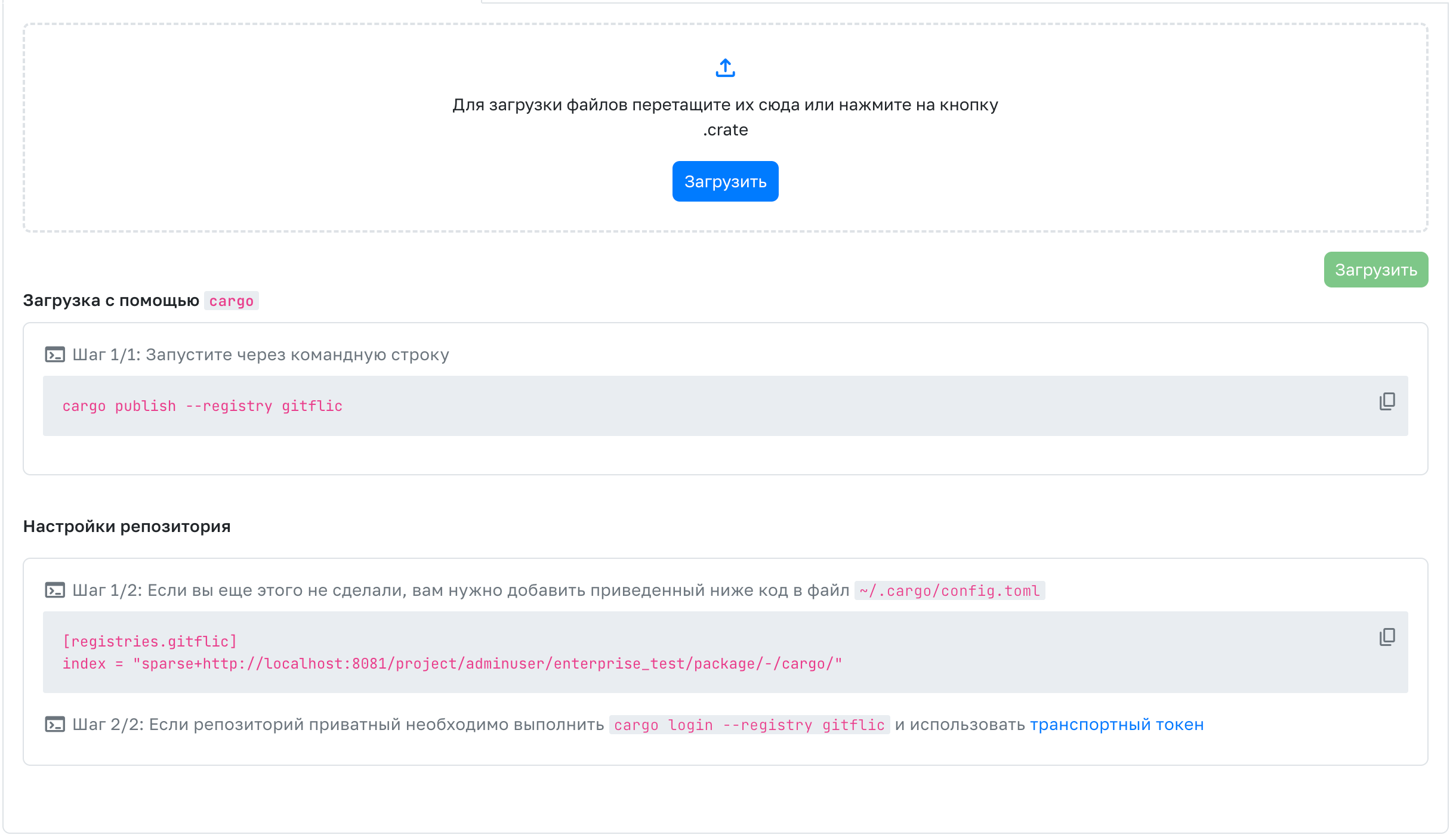Click the cargo tag in heading
The image size is (1456, 835).
coord(231,301)
